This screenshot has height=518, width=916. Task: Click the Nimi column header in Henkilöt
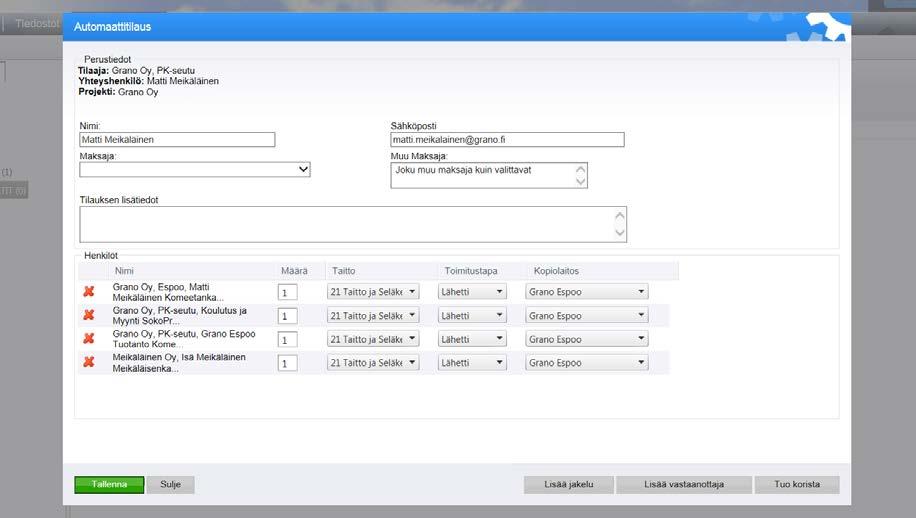click(124, 271)
